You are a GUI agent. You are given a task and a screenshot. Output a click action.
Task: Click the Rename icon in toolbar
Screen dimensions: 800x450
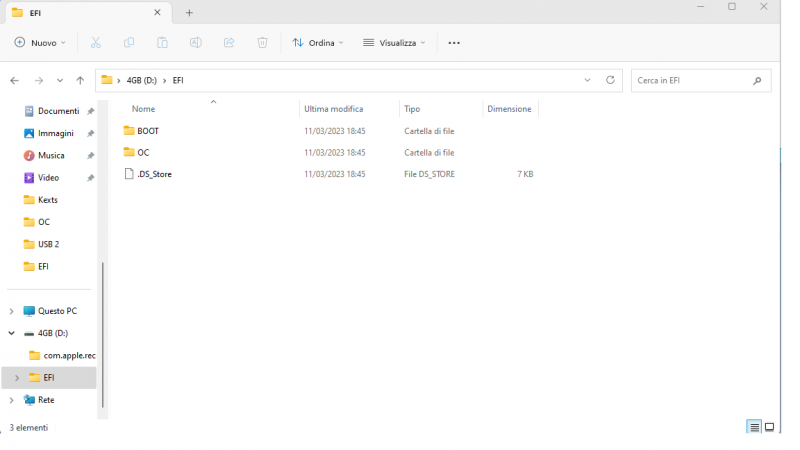click(x=196, y=43)
